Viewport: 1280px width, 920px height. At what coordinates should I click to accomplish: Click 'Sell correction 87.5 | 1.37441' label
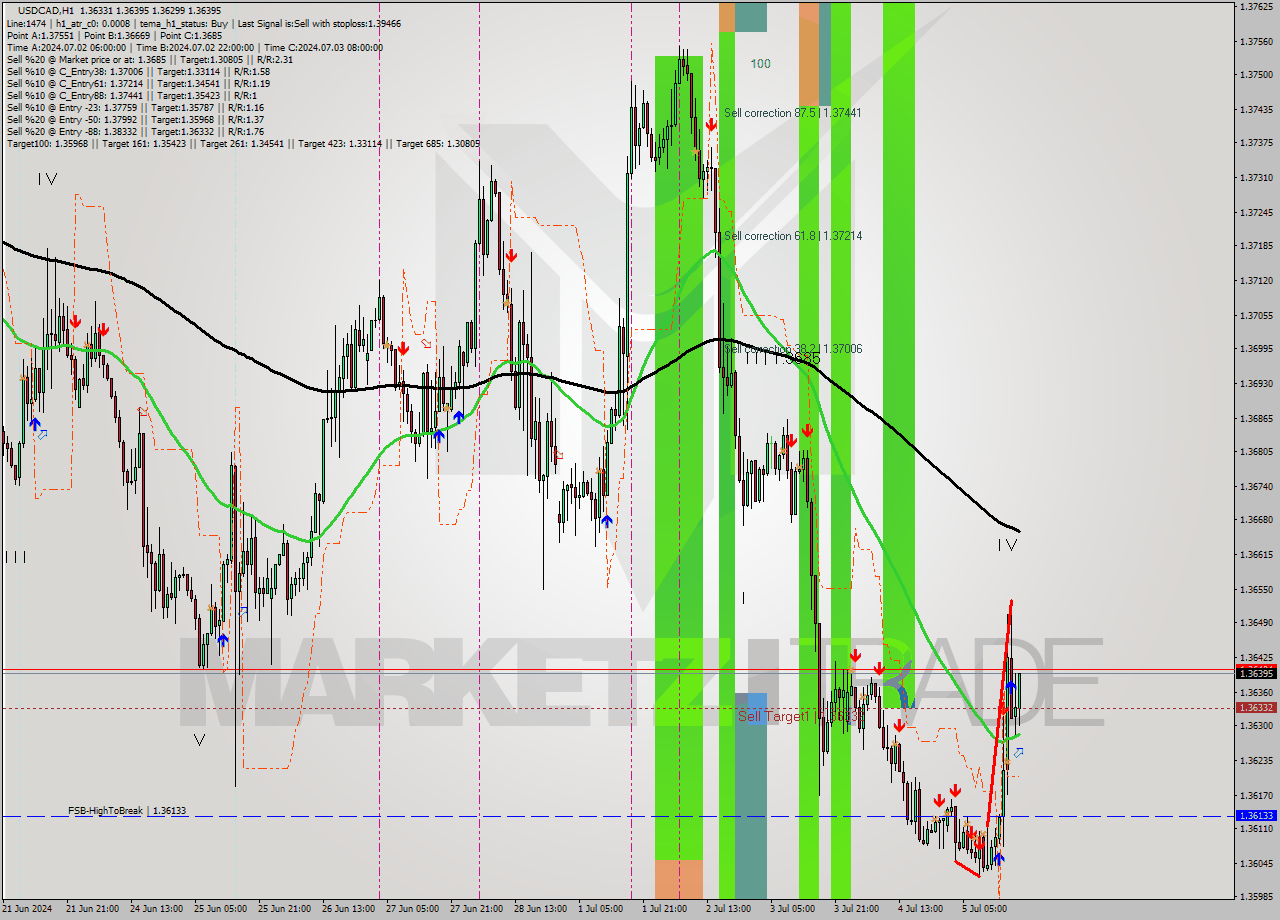tap(792, 113)
